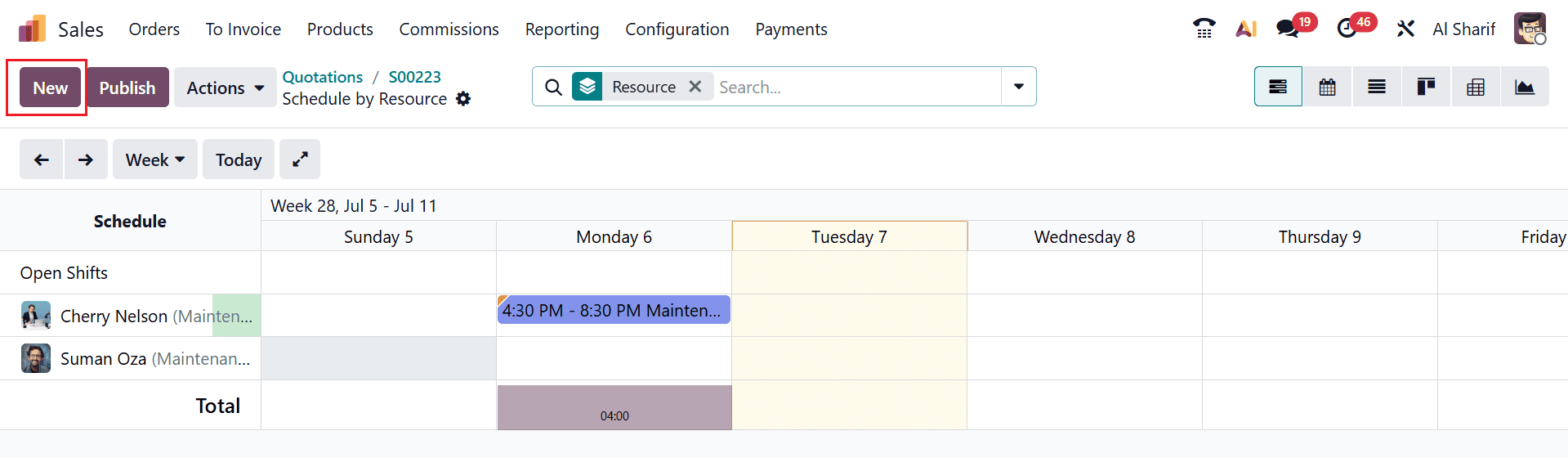This screenshot has height=458, width=1568.
Task: Open the Payments menu
Action: [x=791, y=29]
